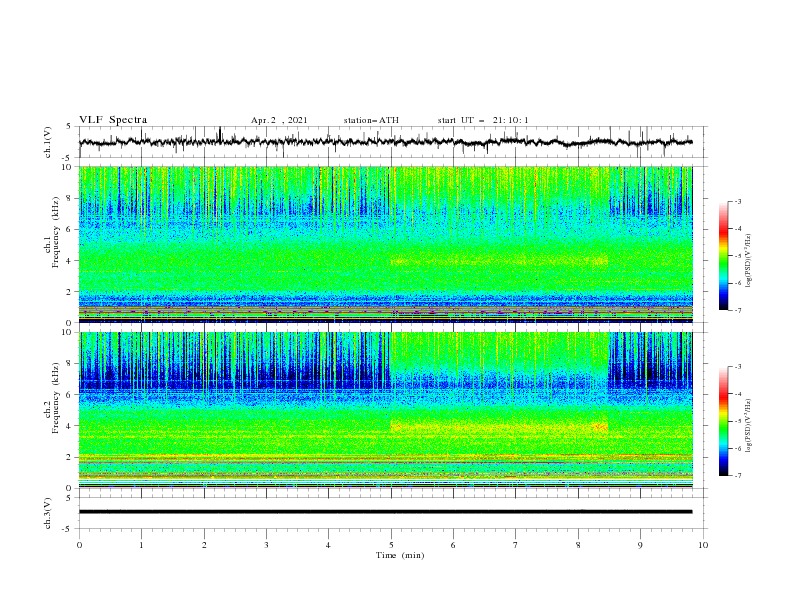Click the ch.2 spectrogram color scale bar
The image size is (792, 612).
coord(723,421)
